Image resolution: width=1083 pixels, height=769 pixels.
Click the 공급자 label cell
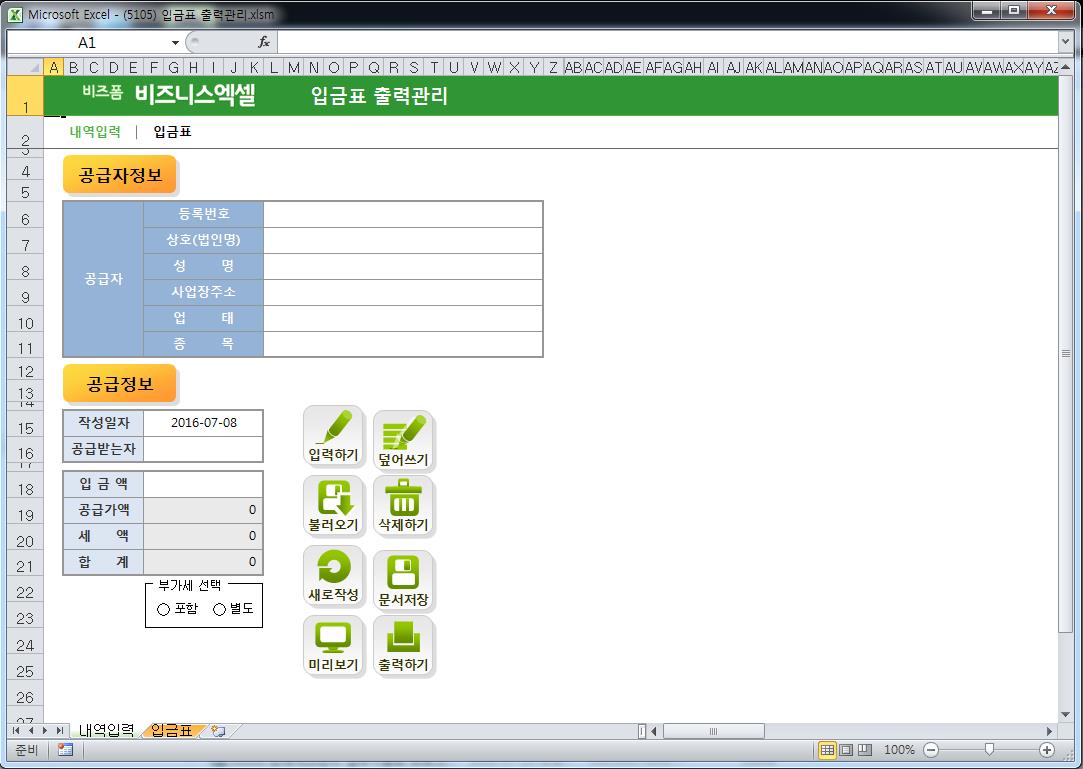click(103, 279)
